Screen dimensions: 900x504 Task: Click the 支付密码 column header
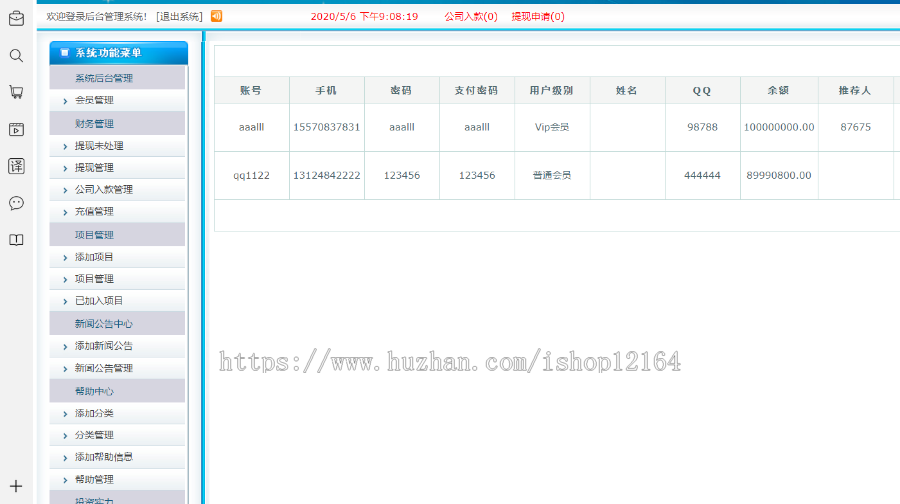476,90
